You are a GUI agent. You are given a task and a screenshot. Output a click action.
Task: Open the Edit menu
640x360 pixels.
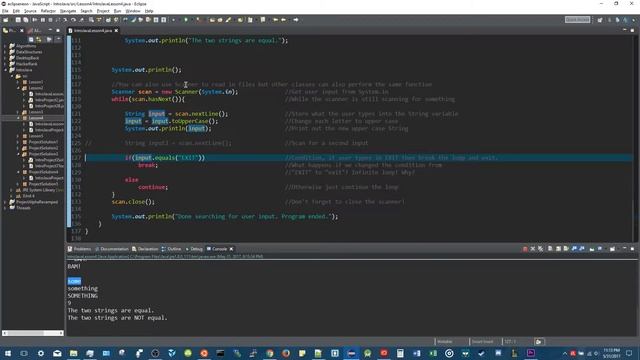click(16, 11)
